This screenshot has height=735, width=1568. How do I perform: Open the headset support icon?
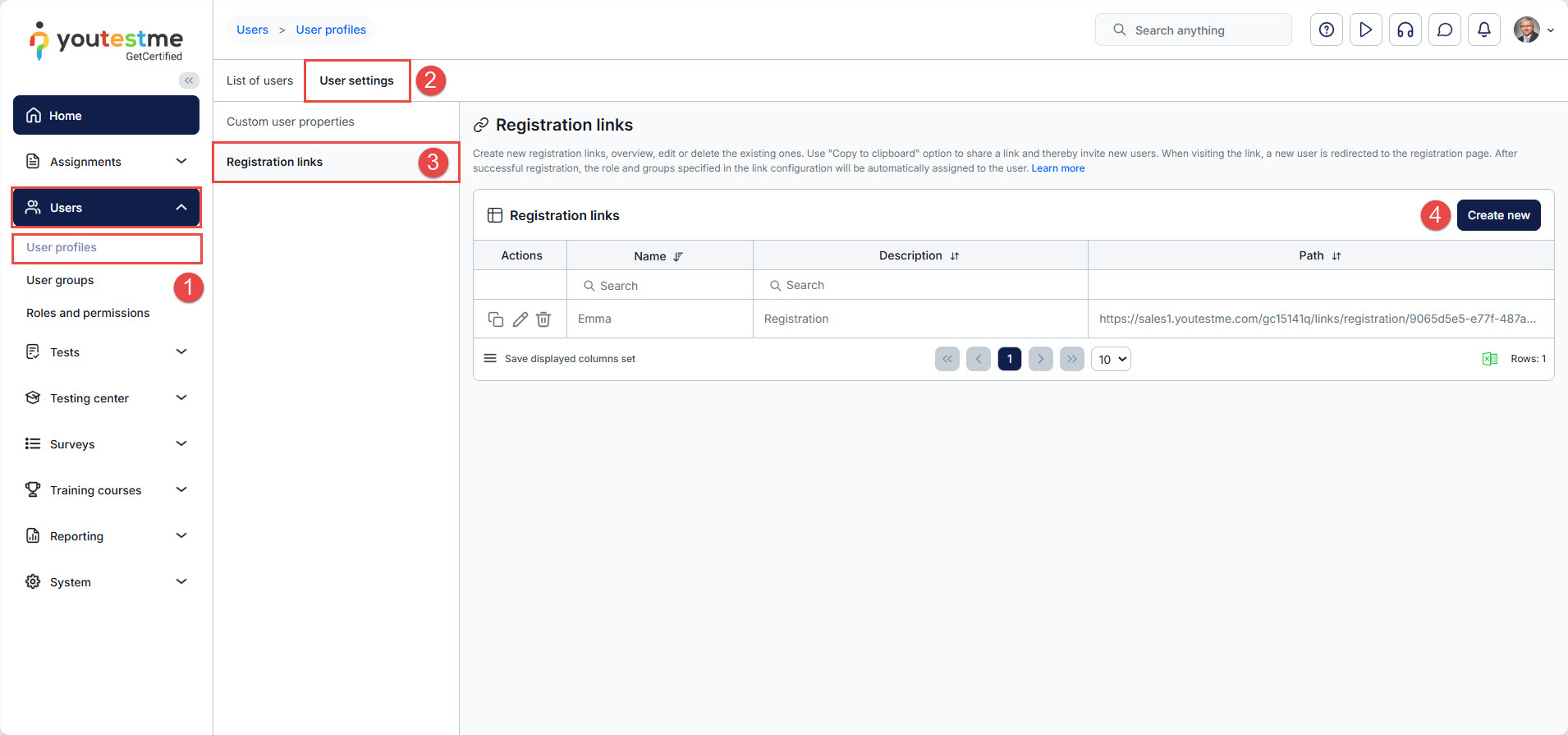1405,30
